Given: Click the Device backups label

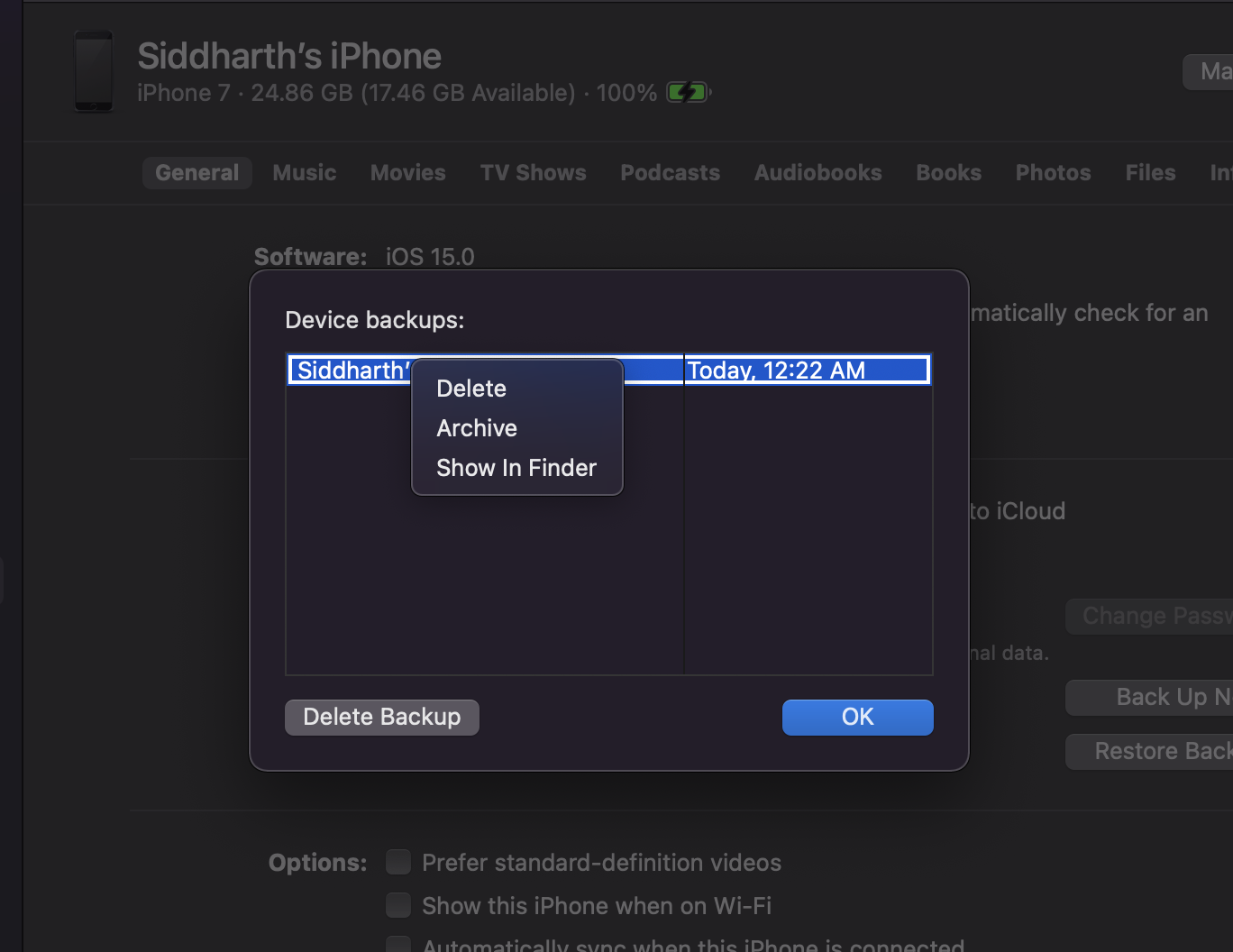Looking at the screenshot, I should pyautogui.click(x=374, y=320).
